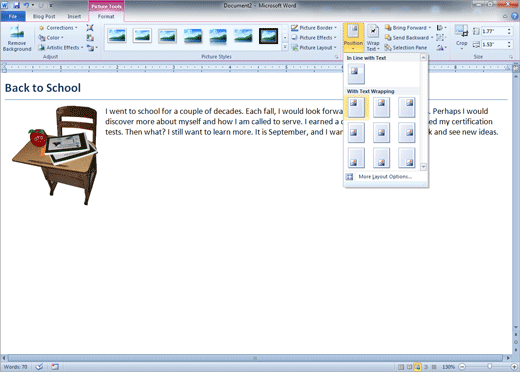The image size is (520, 372).
Task: Click the Compress Pictures icon
Action: click(x=90, y=28)
